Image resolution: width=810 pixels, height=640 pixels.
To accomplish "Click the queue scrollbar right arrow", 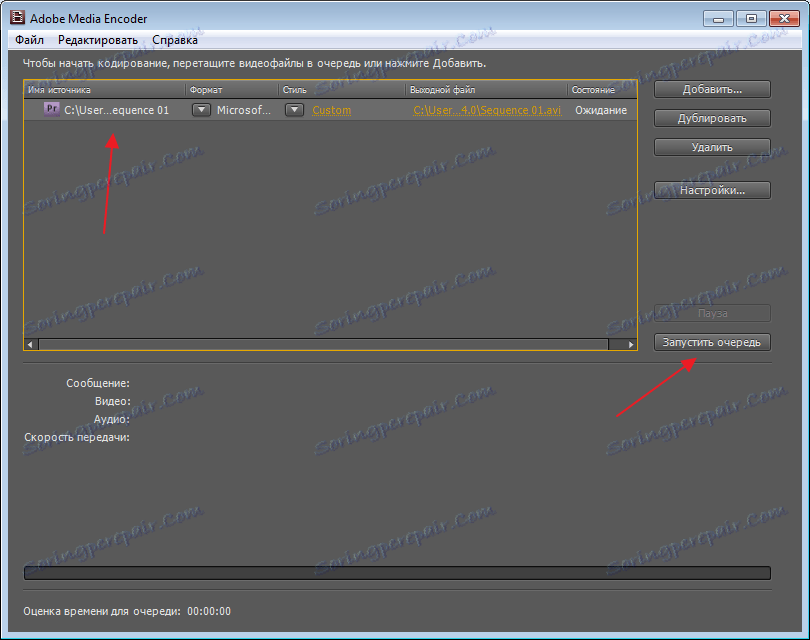I will click(x=630, y=345).
